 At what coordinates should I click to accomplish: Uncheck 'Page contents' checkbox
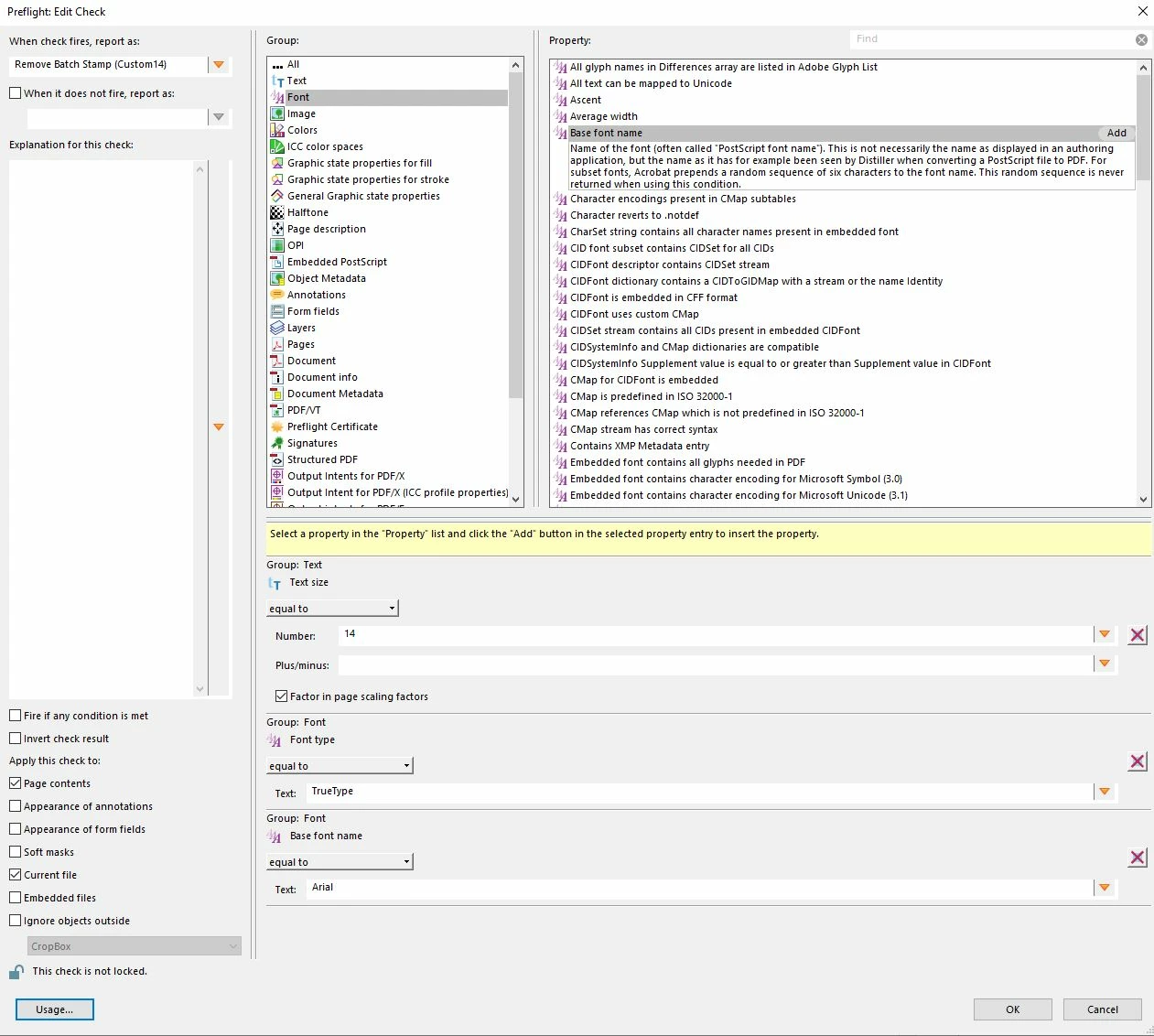16,783
